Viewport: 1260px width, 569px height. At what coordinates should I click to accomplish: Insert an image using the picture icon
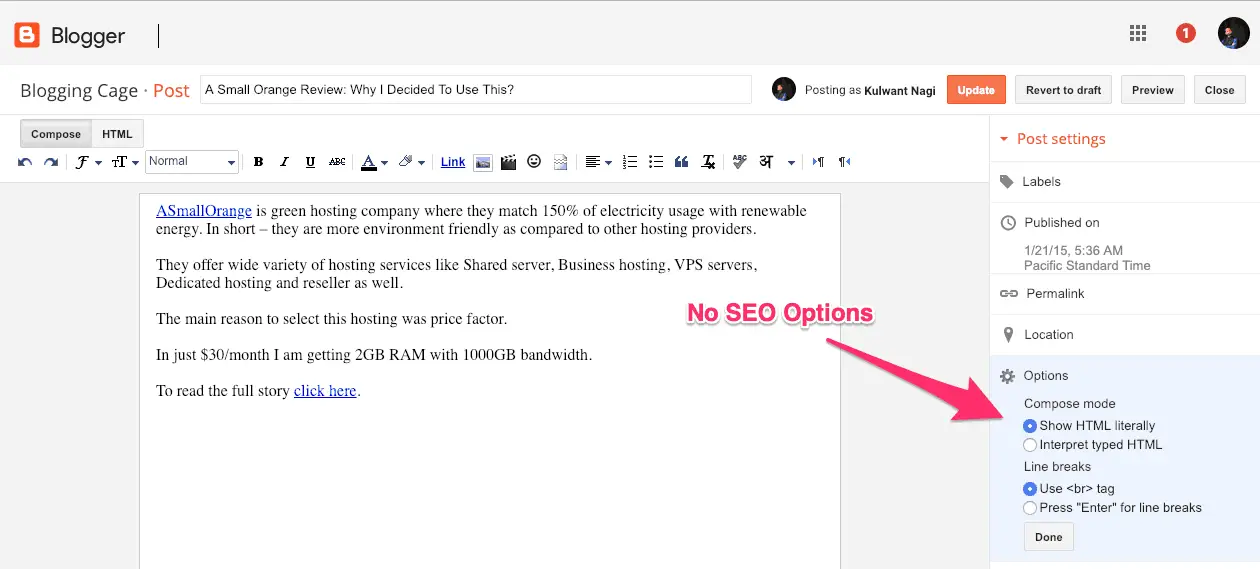click(x=483, y=162)
